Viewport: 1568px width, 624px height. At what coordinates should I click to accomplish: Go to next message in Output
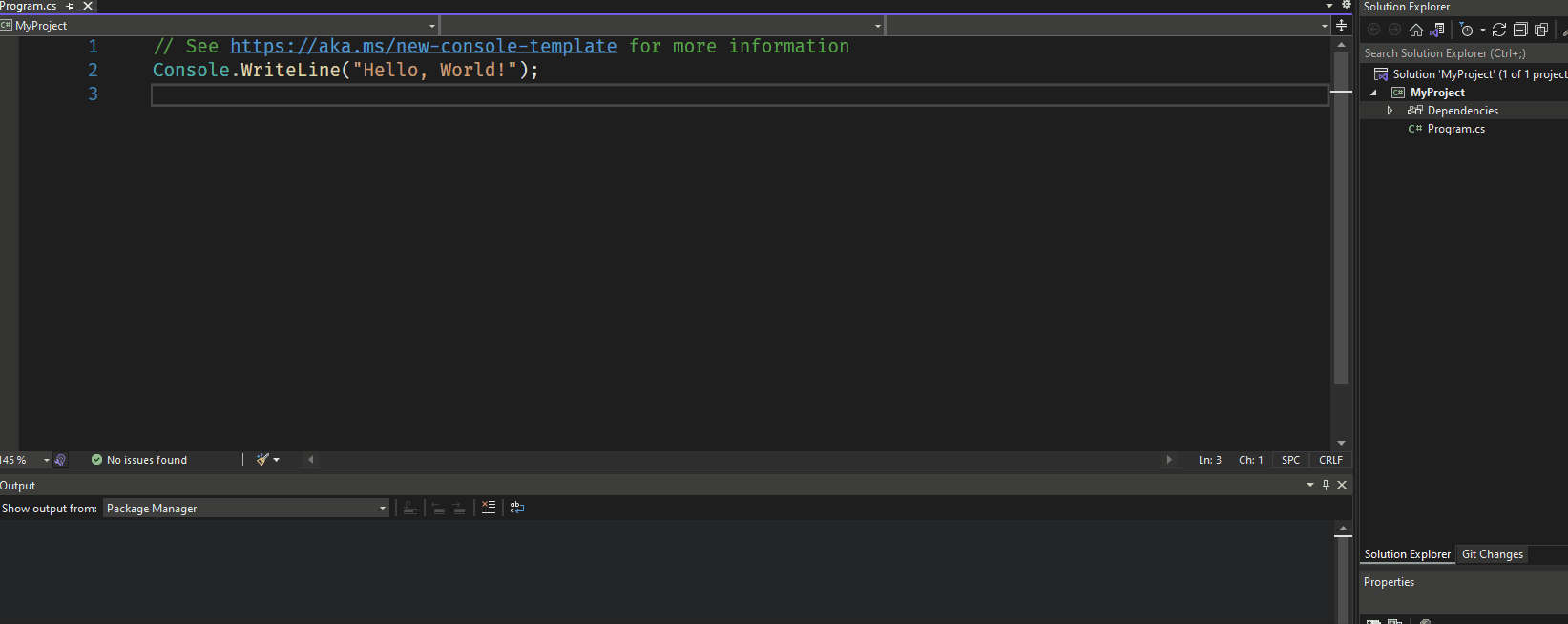click(x=459, y=508)
